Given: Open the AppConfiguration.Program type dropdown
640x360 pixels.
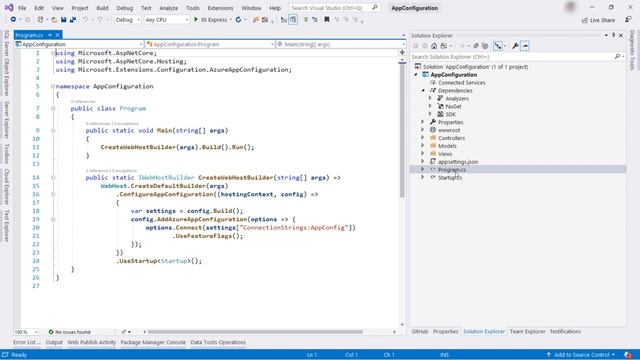Looking at the screenshot, I should pyautogui.click(x=210, y=44).
